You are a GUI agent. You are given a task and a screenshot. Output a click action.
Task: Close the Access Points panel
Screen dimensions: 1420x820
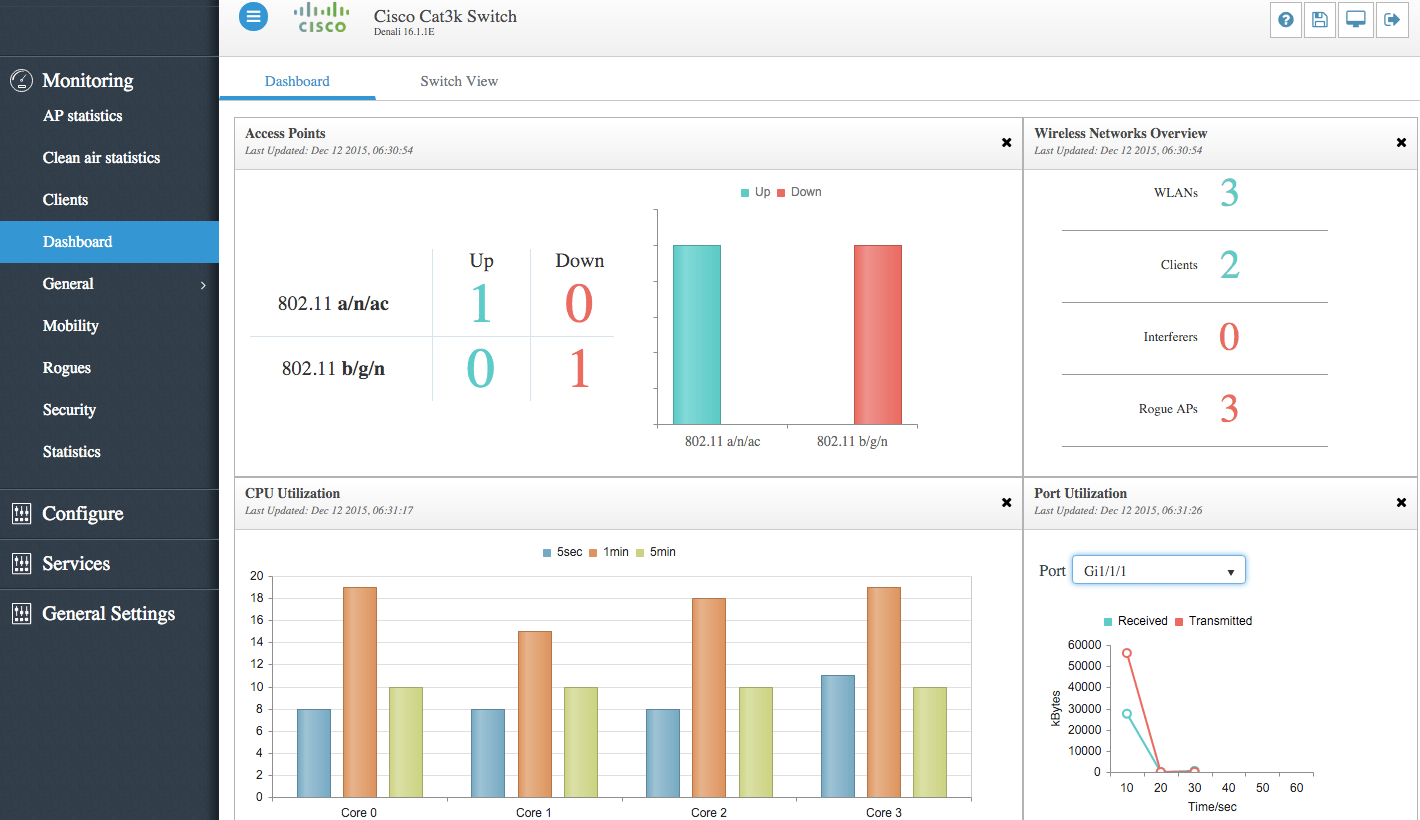(1007, 143)
